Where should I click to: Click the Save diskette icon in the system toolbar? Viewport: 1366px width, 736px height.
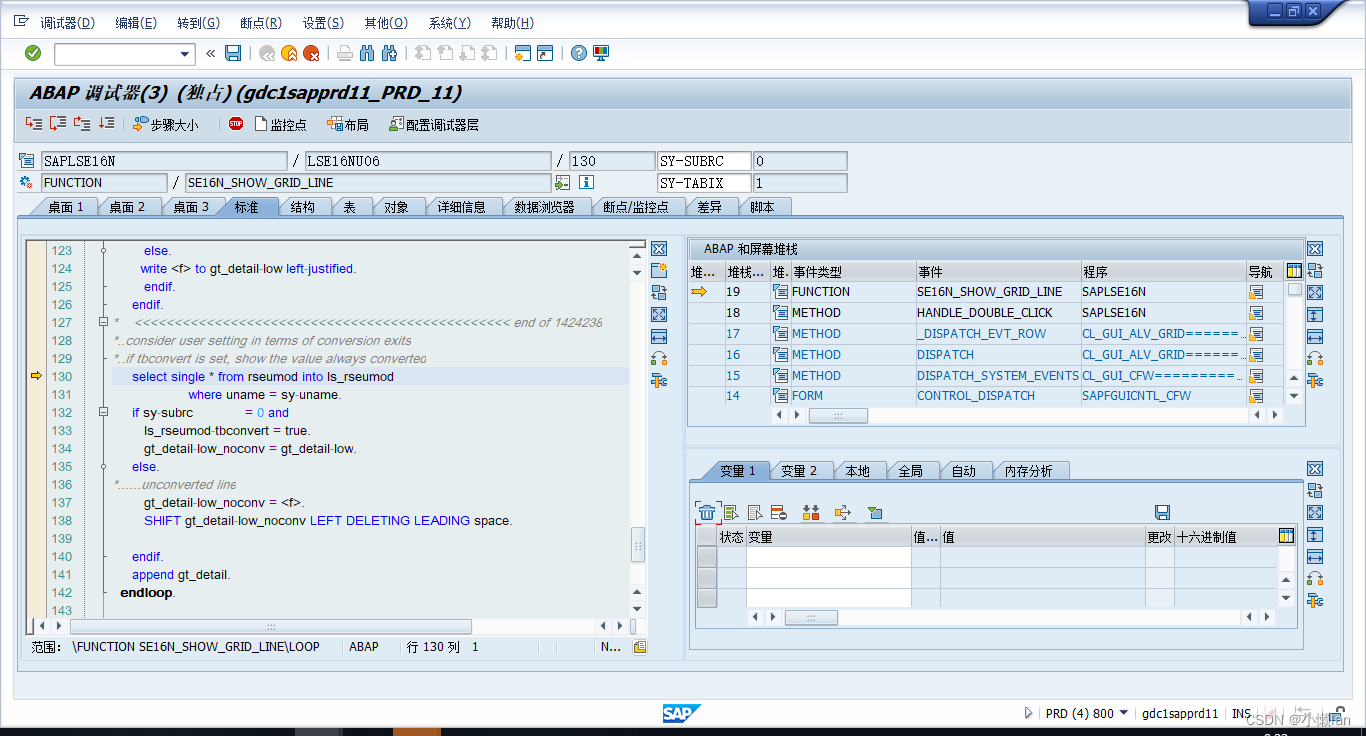(233, 53)
